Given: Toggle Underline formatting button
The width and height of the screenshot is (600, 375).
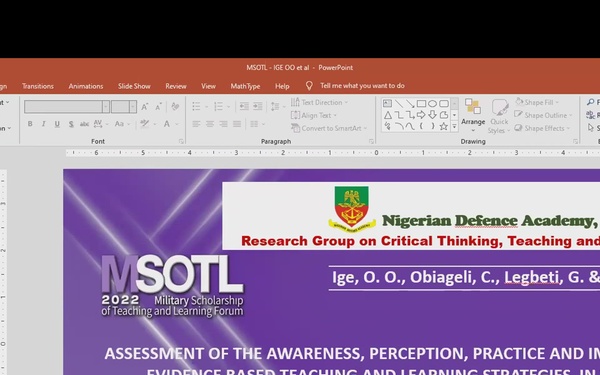Looking at the screenshot, I should (x=57, y=124).
